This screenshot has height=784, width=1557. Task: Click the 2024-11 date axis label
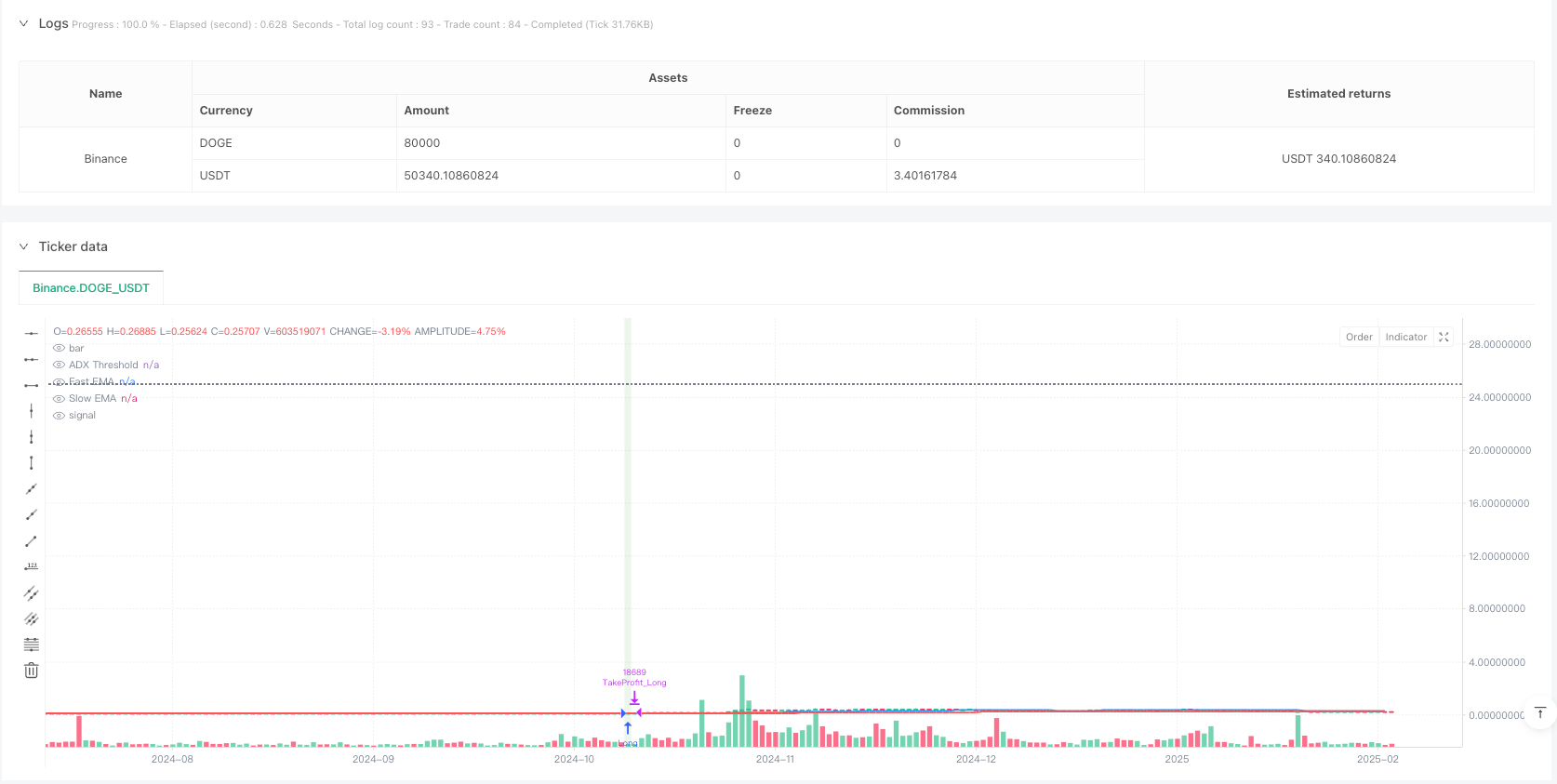click(775, 760)
